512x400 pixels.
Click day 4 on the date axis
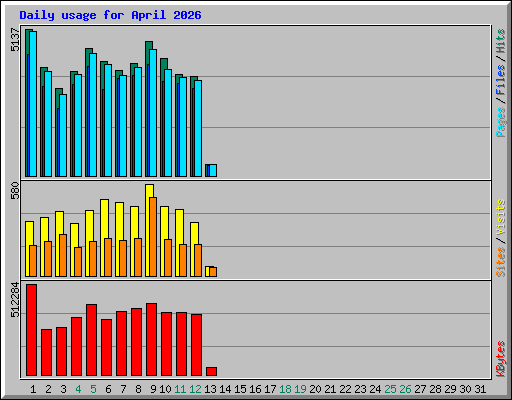click(78, 389)
